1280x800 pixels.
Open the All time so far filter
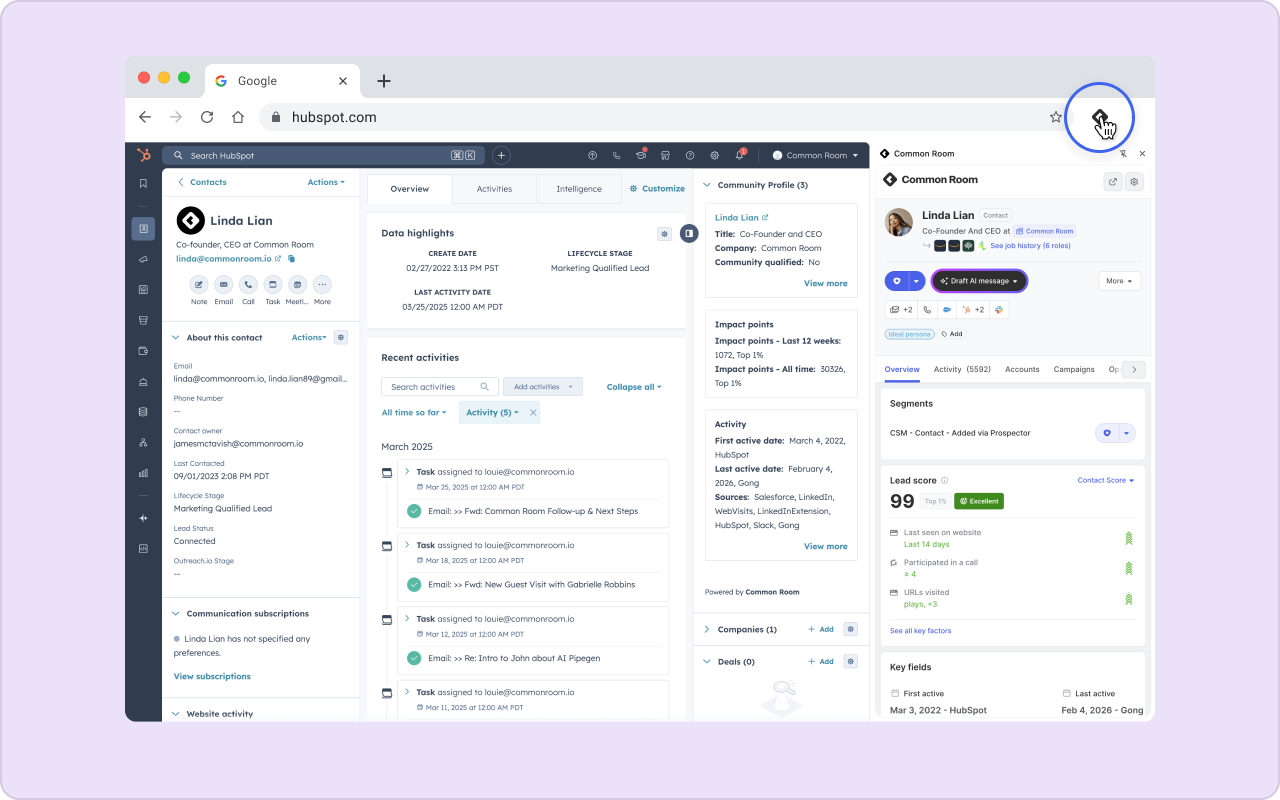point(415,412)
